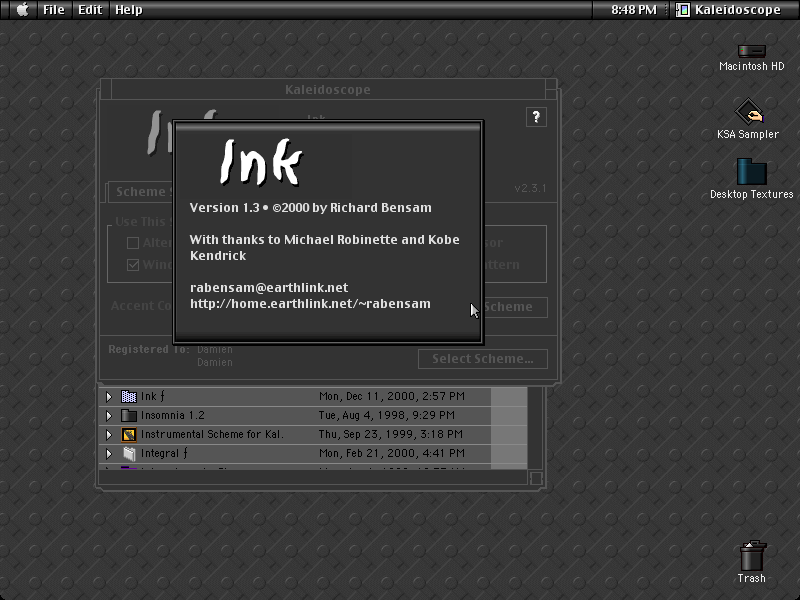
Task: Expand the Instrumental Scheme disclosure triangle
Action: (x=109, y=434)
